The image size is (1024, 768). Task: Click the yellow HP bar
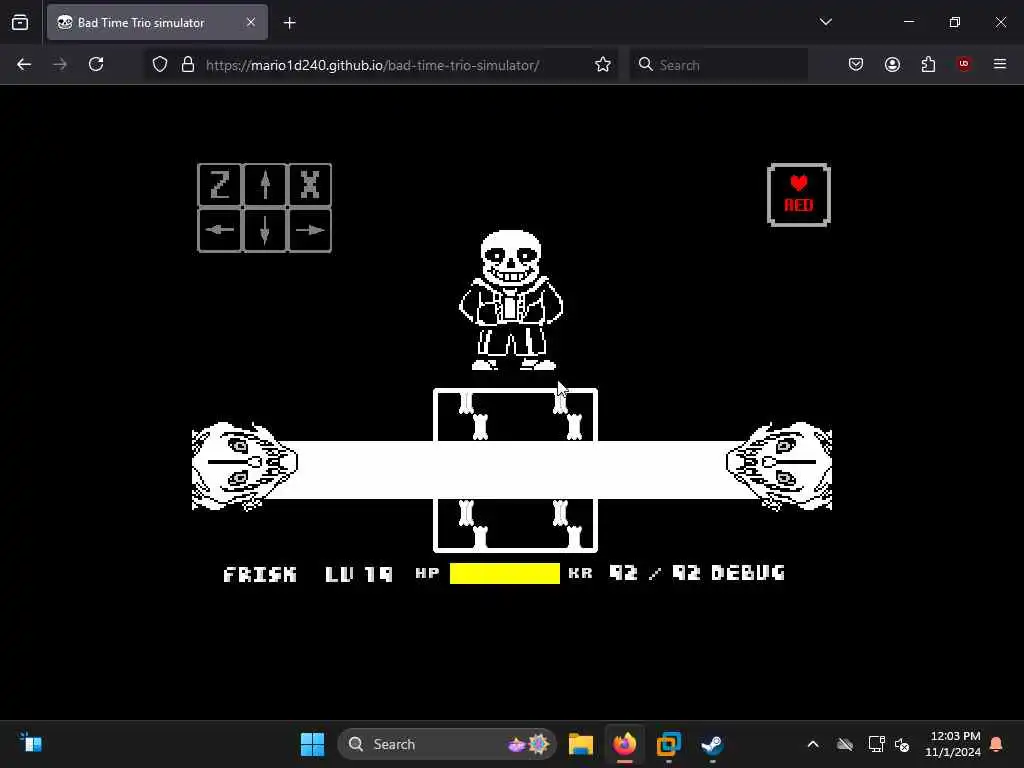tap(505, 573)
